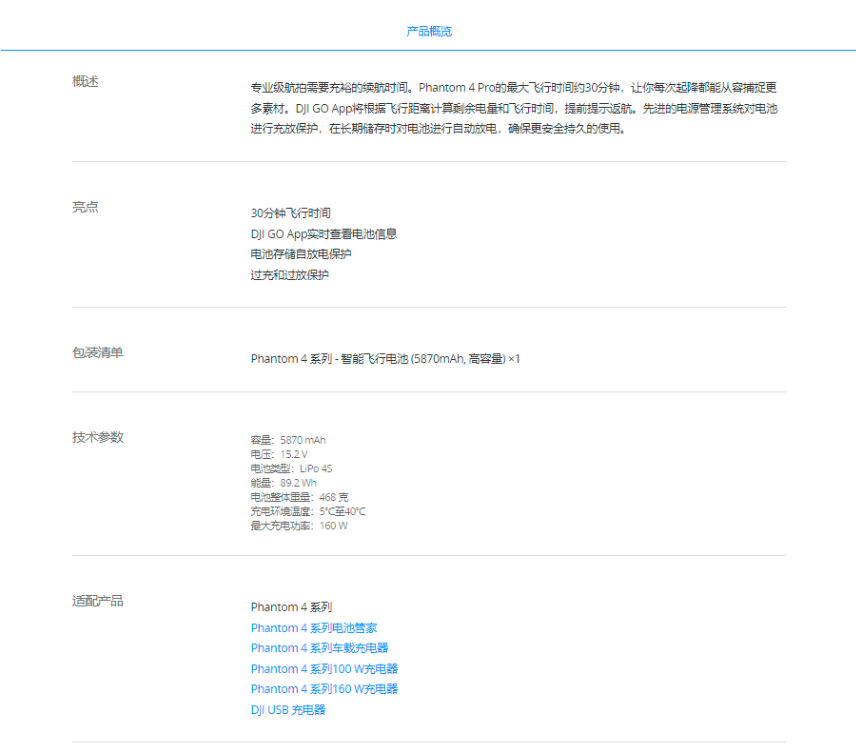Select the 产品概览 tab
The width and height of the screenshot is (856, 744).
coord(429,32)
